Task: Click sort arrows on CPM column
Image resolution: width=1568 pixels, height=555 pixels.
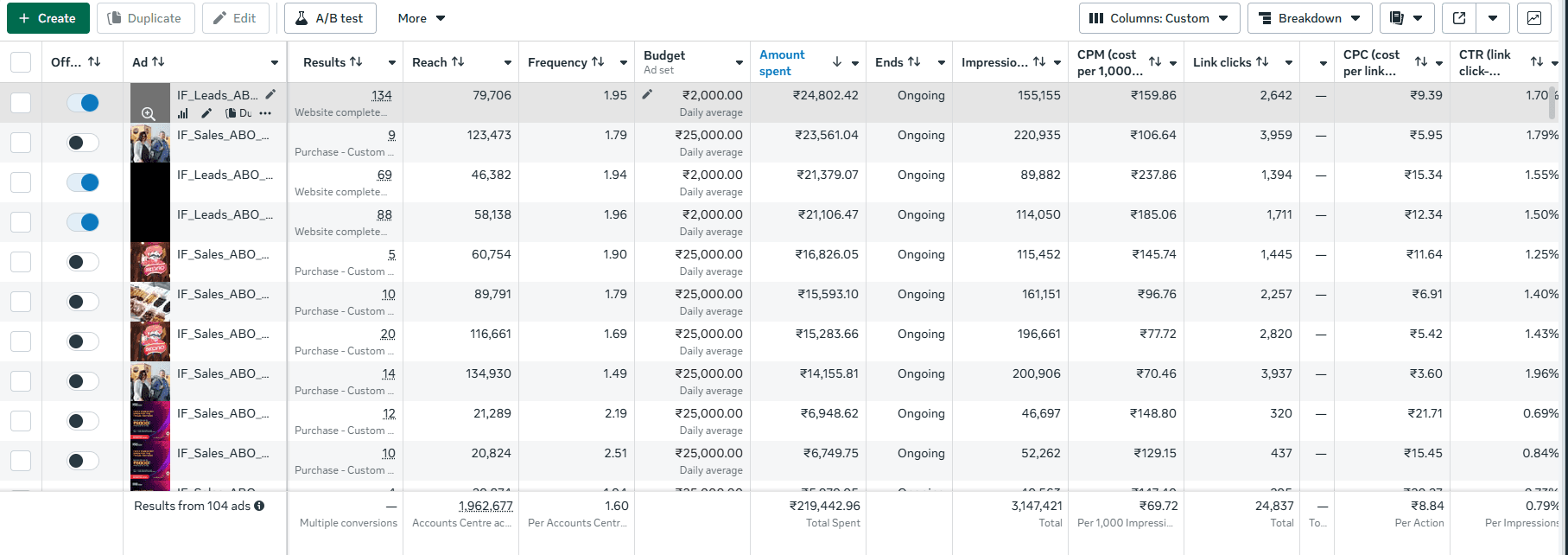Action: [1155, 62]
